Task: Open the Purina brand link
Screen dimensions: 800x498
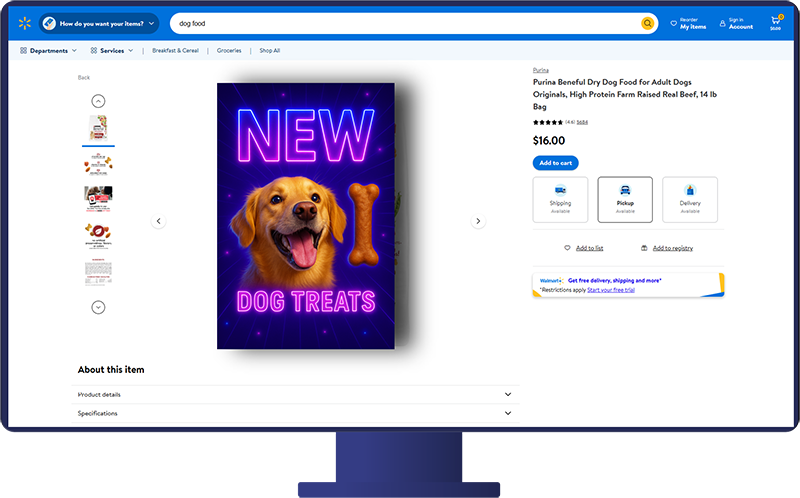Action: pyautogui.click(x=541, y=70)
